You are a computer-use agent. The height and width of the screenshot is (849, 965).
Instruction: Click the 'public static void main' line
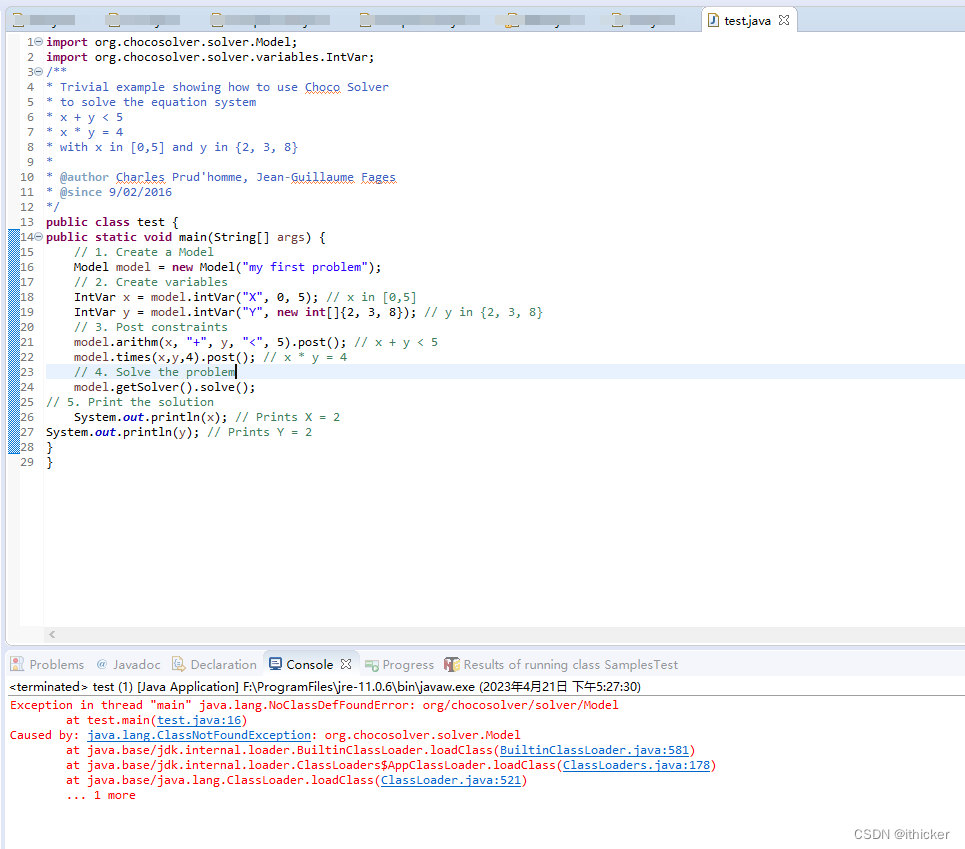(x=186, y=237)
